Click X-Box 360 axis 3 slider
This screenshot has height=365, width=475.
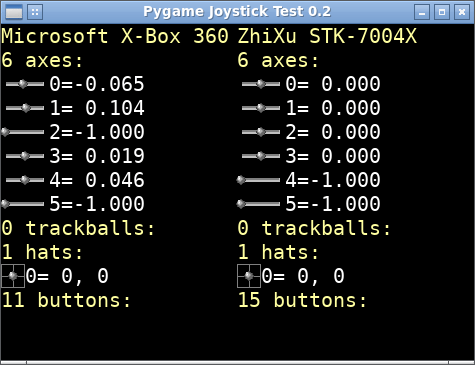(25, 156)
